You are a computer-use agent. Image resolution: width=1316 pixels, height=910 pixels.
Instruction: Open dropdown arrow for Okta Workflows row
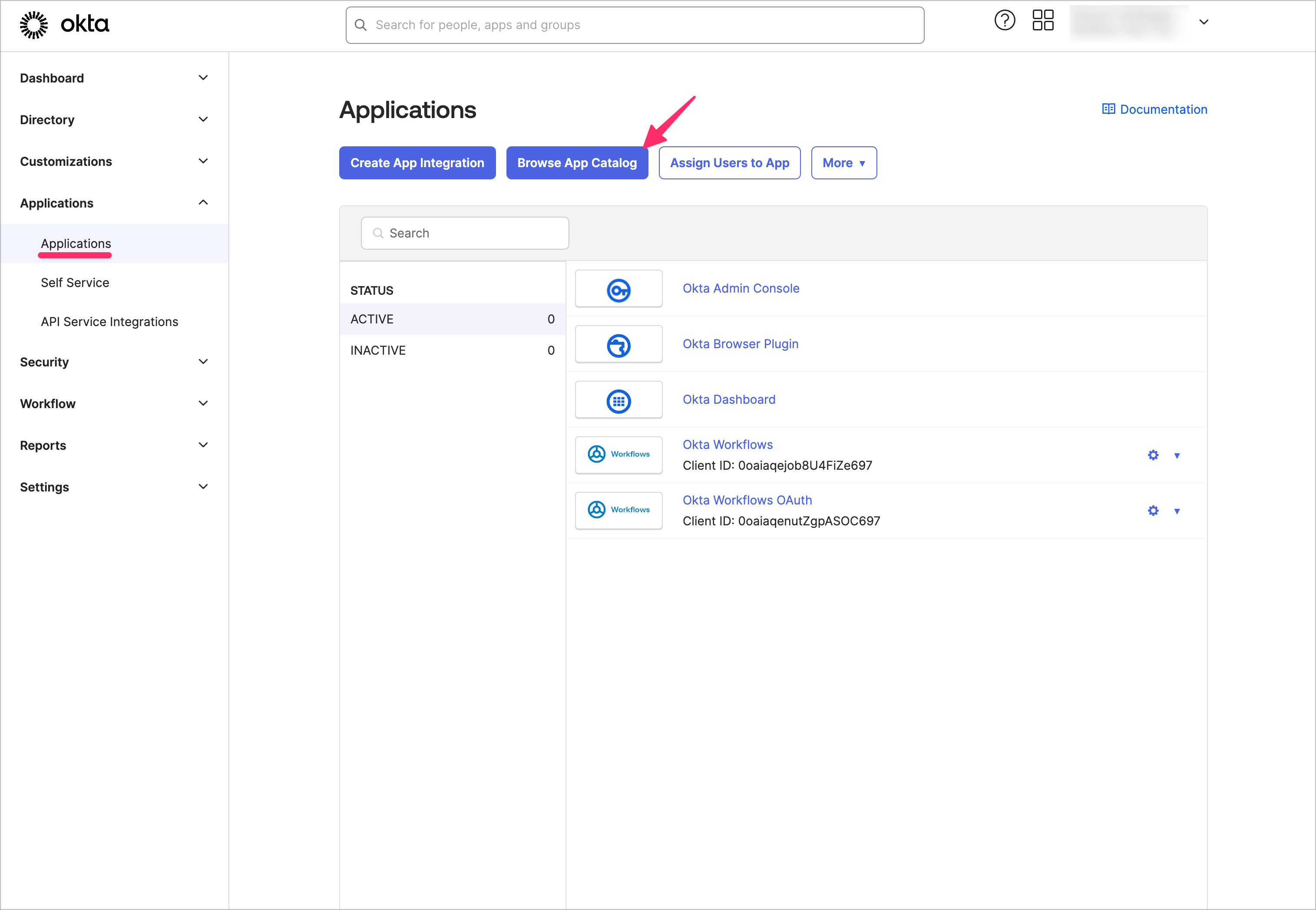[x=1177, y=455]
